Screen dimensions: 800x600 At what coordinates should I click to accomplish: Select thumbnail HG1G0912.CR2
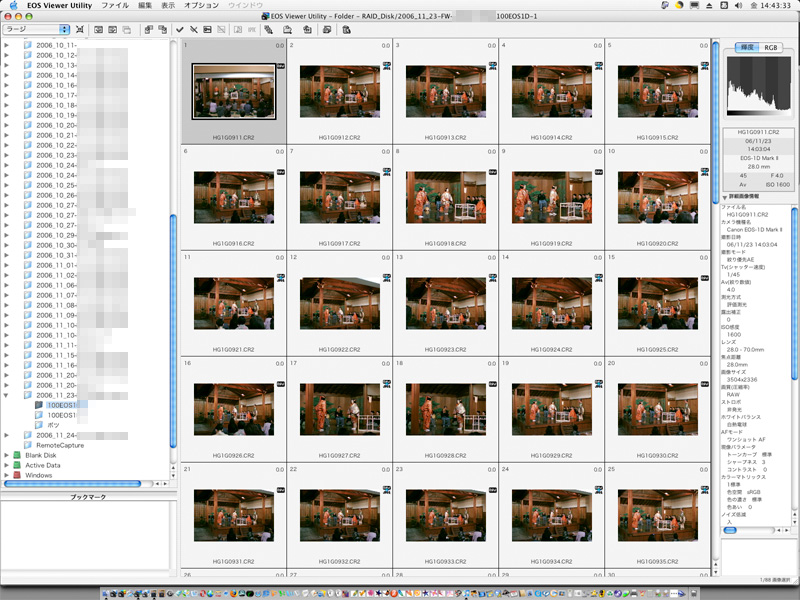point(339,91)
